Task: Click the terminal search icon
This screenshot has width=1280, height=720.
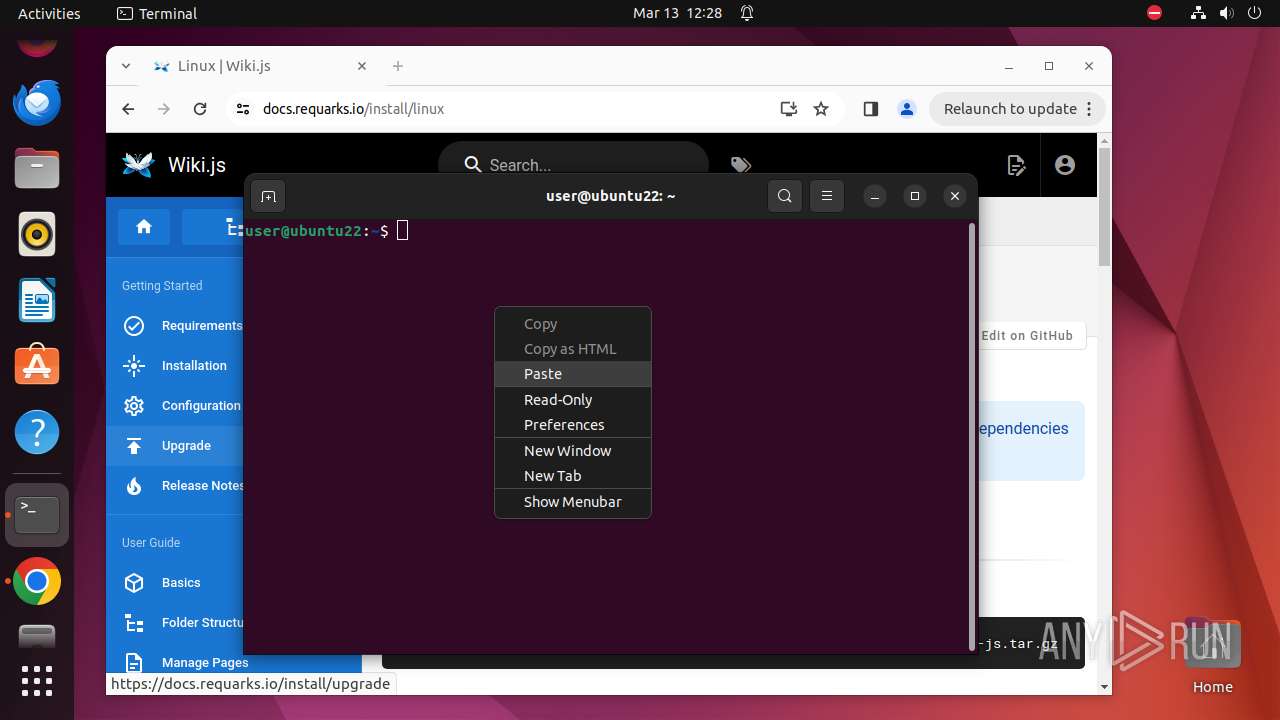Action: (x=785, y=196)
